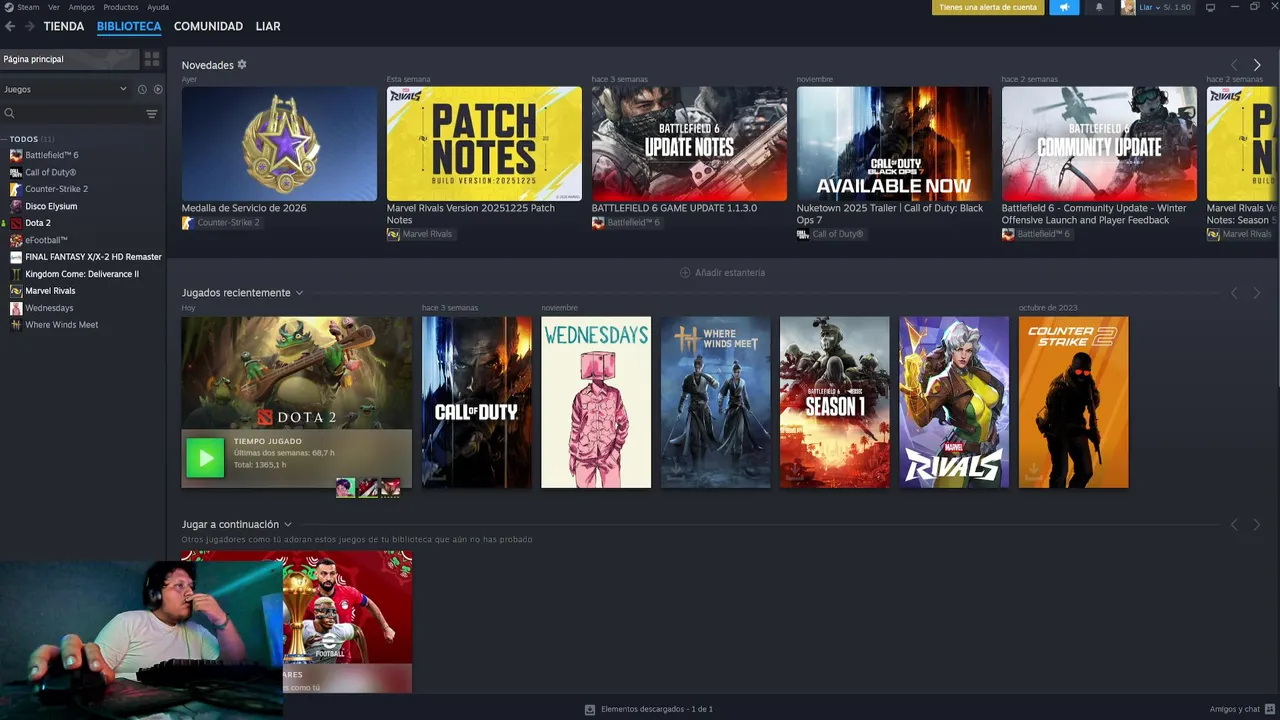Switch to the BIBLIOTECA tab
1280x720 pixels.
[x=129, y=26]
